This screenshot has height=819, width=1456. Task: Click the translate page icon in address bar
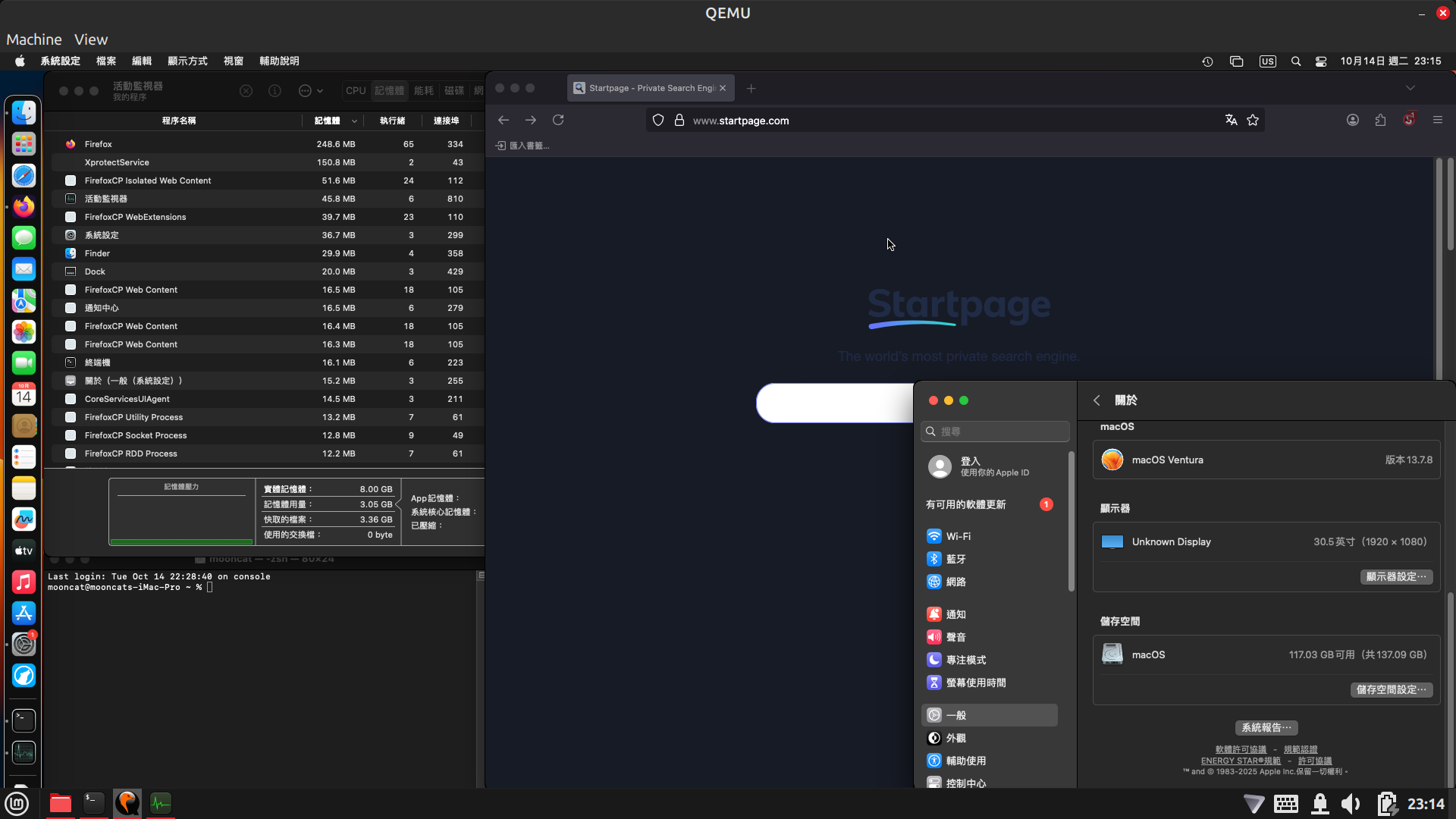(x=1231, y=120)
